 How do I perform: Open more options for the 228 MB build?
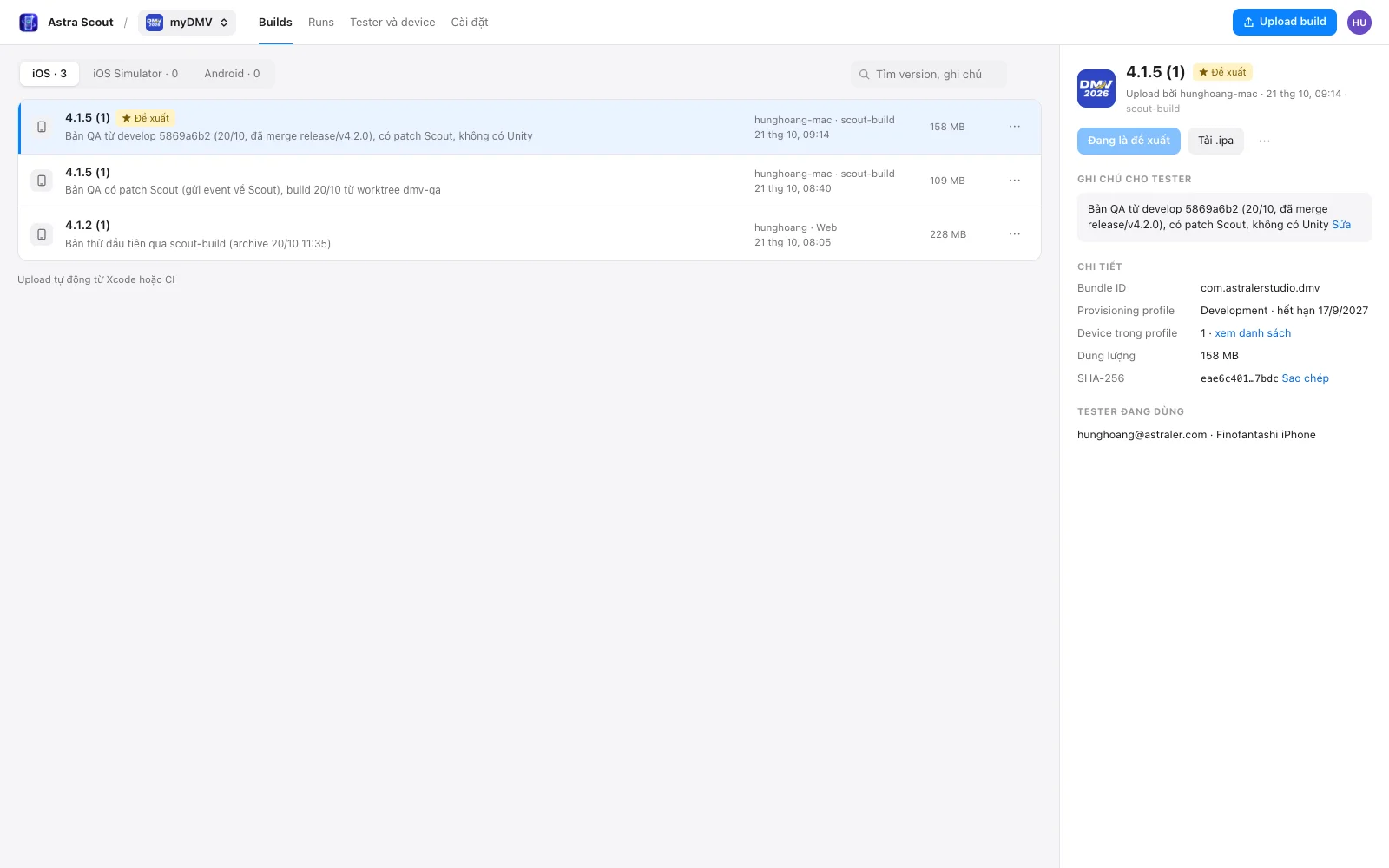pyautogui.click(x=1015, y=234)
